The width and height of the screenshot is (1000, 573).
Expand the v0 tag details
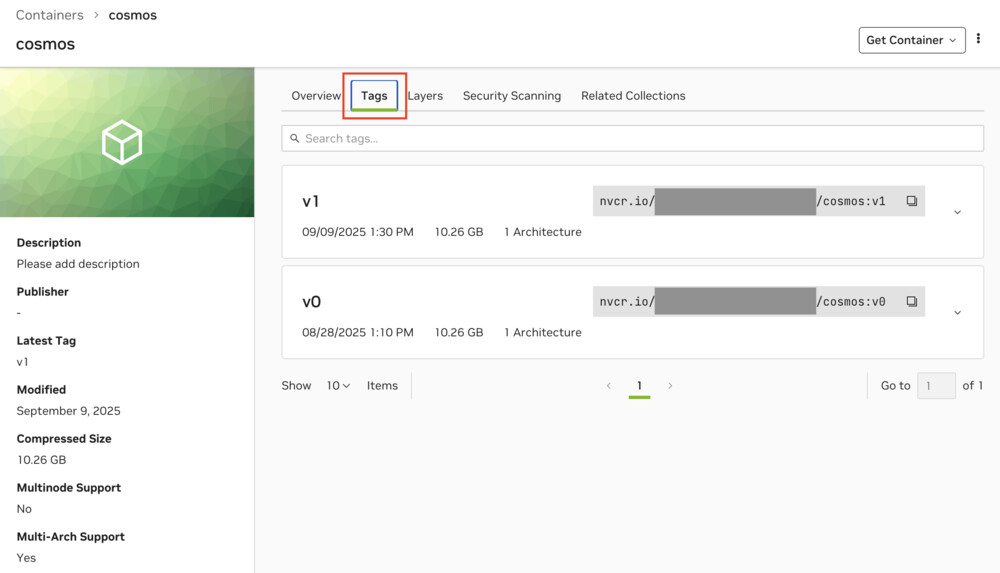click(x=957, y=312)
